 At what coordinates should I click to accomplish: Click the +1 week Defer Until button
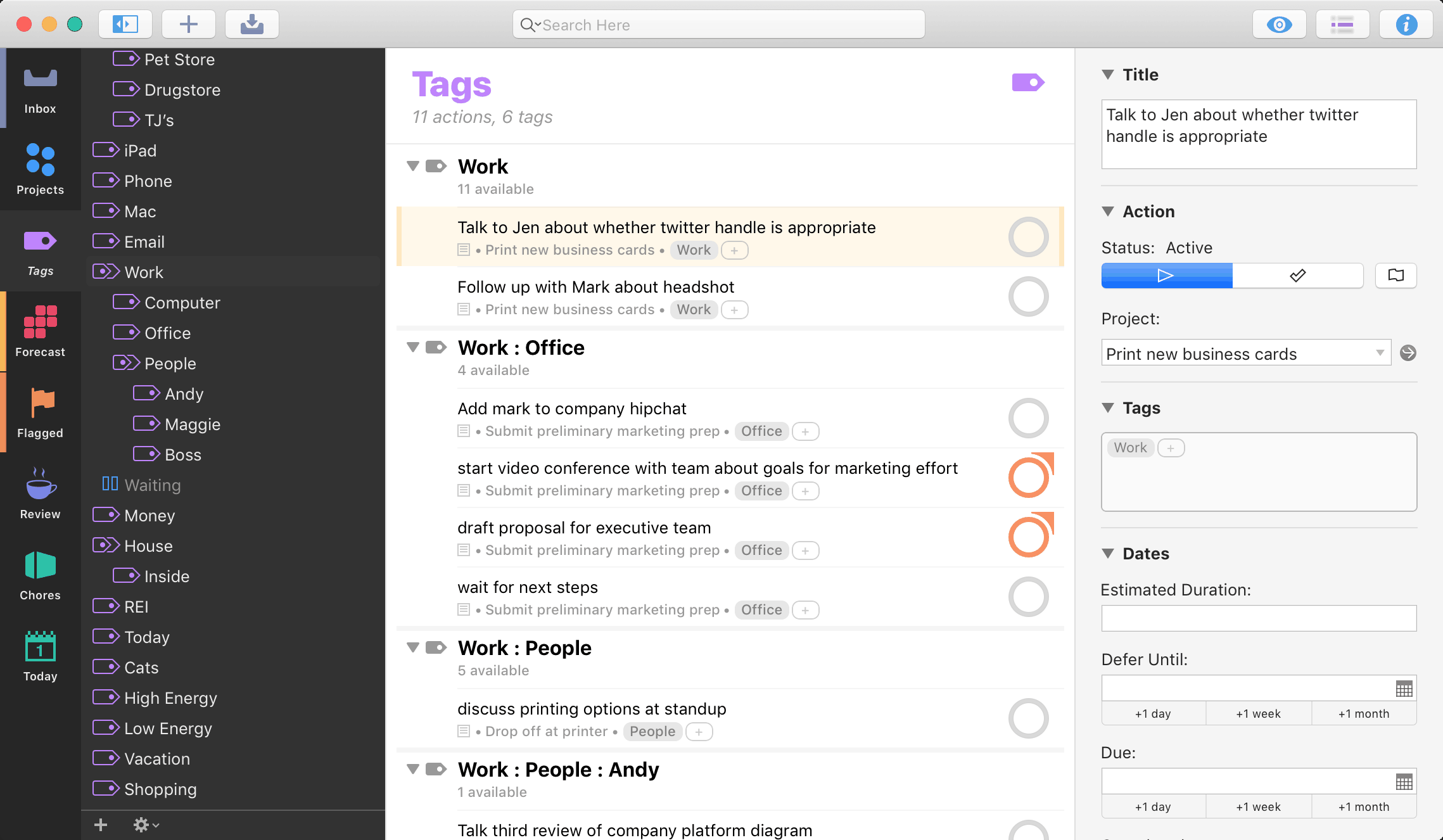(x=1258, y=713)
